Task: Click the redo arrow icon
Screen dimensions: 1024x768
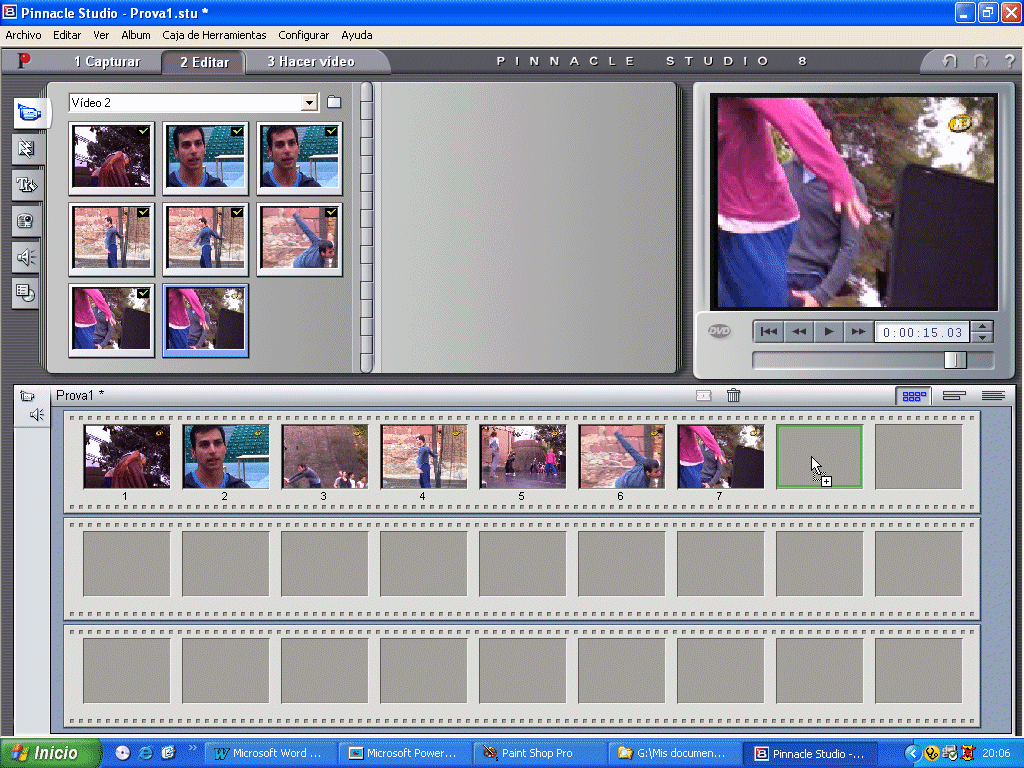Action: pyautogui.click(x=981, y=61)
